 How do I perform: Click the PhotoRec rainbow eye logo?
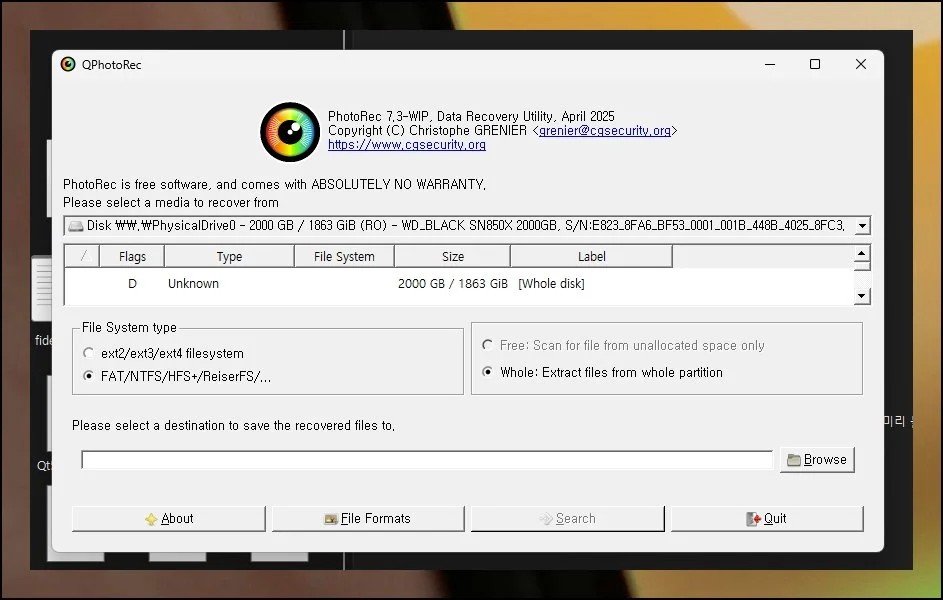click(x=290, y=132)
